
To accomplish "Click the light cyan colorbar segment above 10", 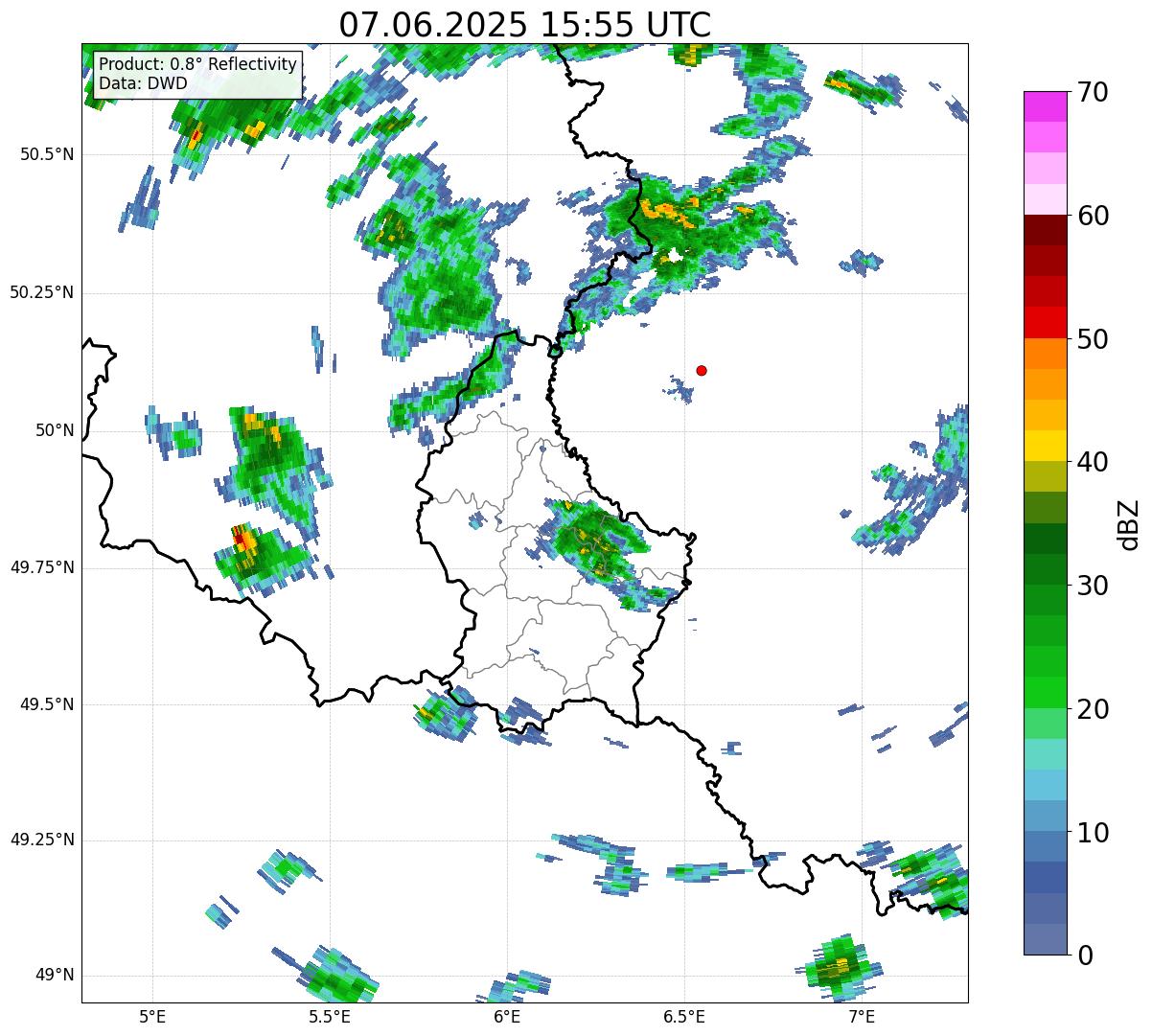I will tap(1046, 785).
